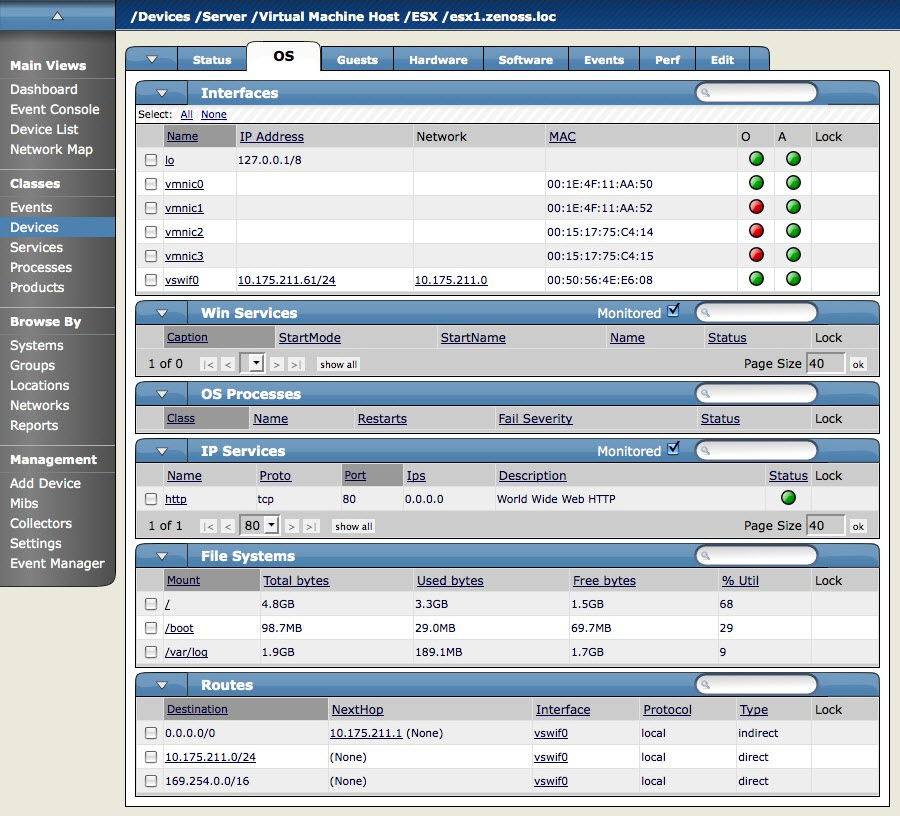900x816 pixels.
Task: Click first page arrow in IP Services pager
Action: [x=208, y=526]
